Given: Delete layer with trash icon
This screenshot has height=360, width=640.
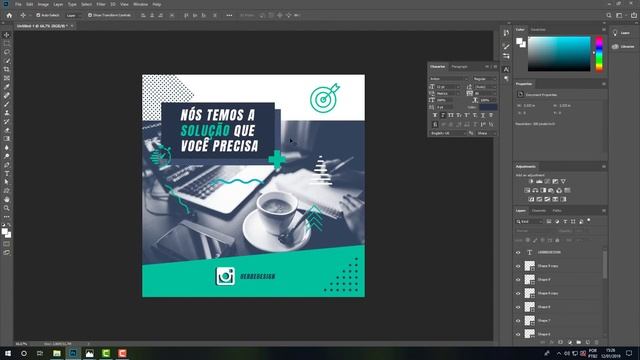Looking at the screenshot, I should [596, 342].
